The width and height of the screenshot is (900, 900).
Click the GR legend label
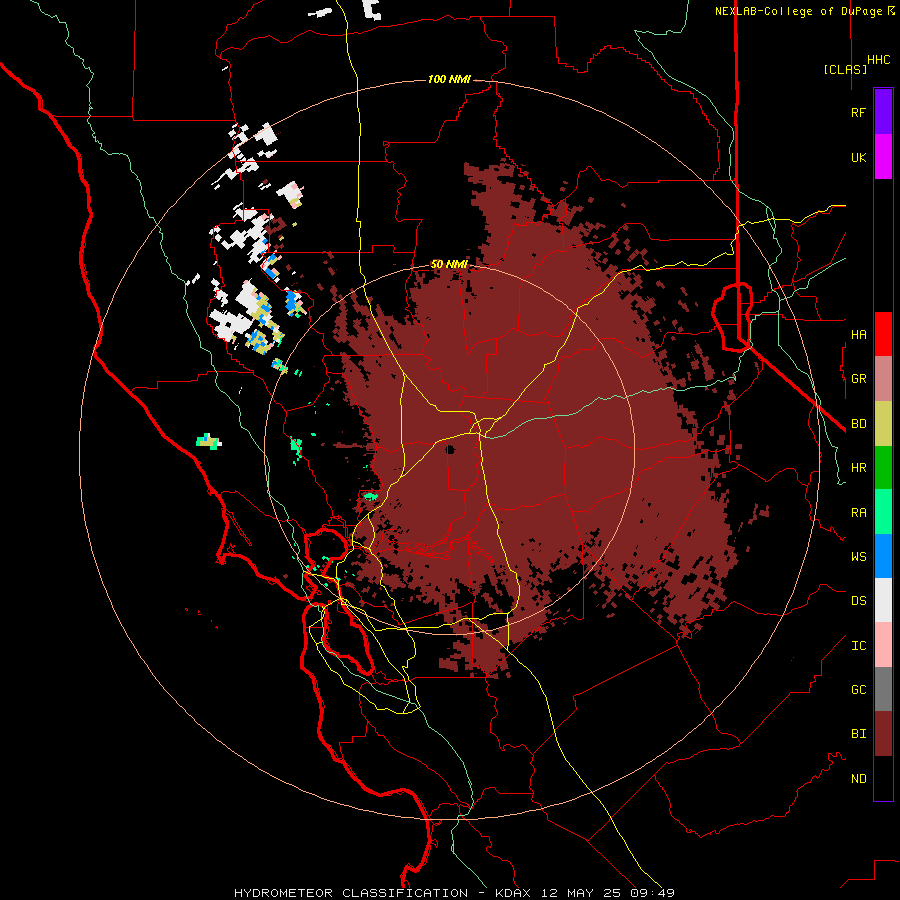point(858,379)
